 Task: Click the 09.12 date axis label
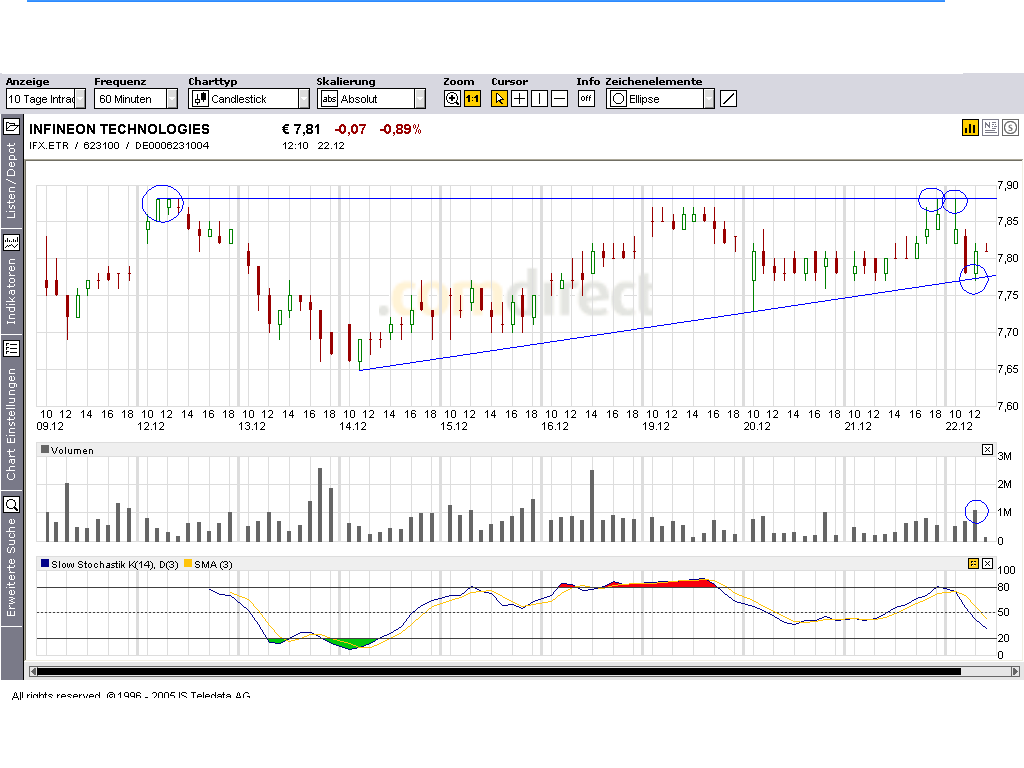[x=50, y=426]
